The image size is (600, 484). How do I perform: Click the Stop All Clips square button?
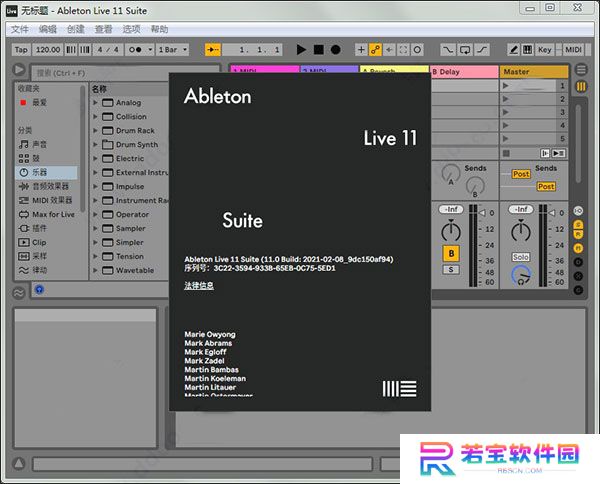[x=506, y=153]
